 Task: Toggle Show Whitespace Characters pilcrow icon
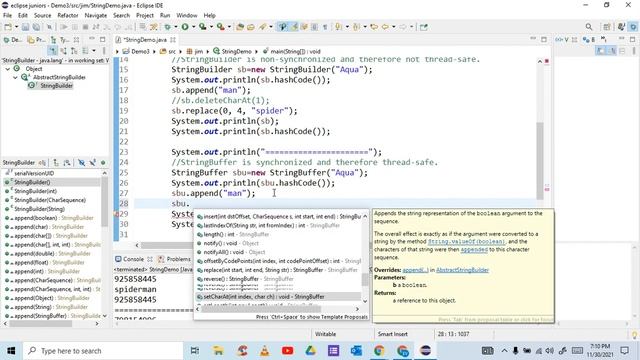(325, 27)
